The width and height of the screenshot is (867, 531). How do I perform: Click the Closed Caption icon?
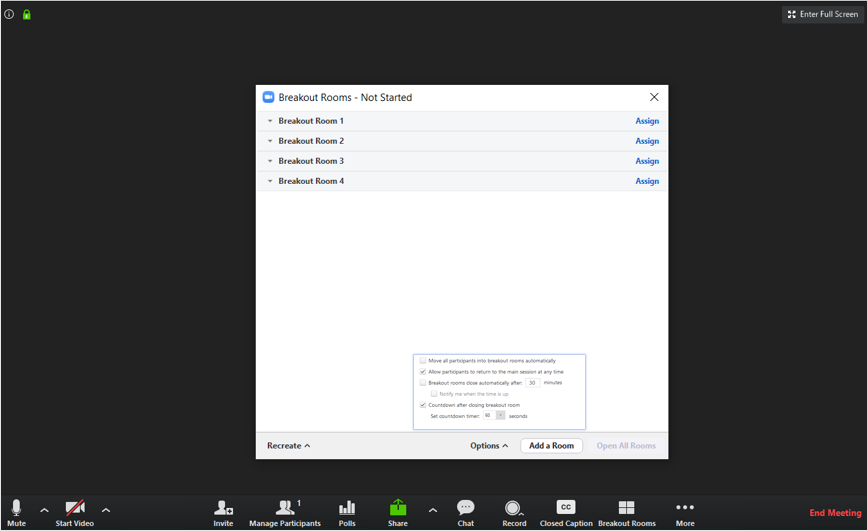(566, 509)
